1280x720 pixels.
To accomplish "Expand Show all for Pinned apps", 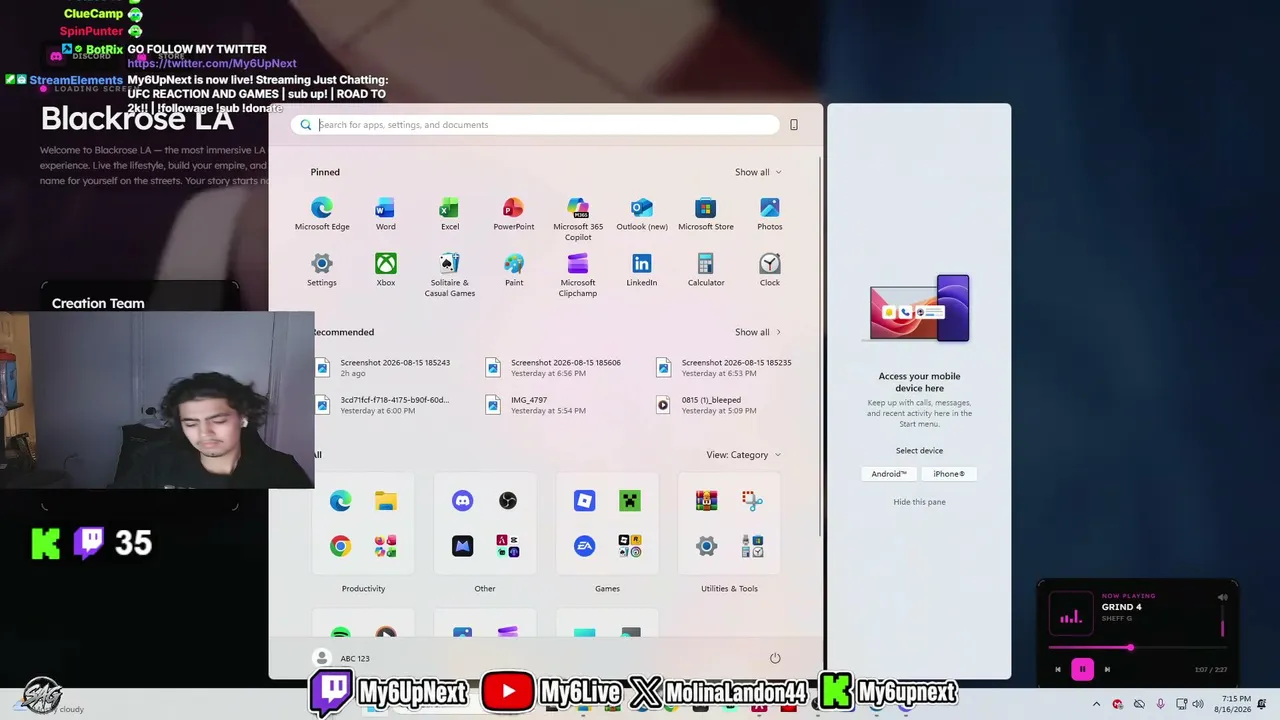I will pyautogui.click(x=758, y=172).
